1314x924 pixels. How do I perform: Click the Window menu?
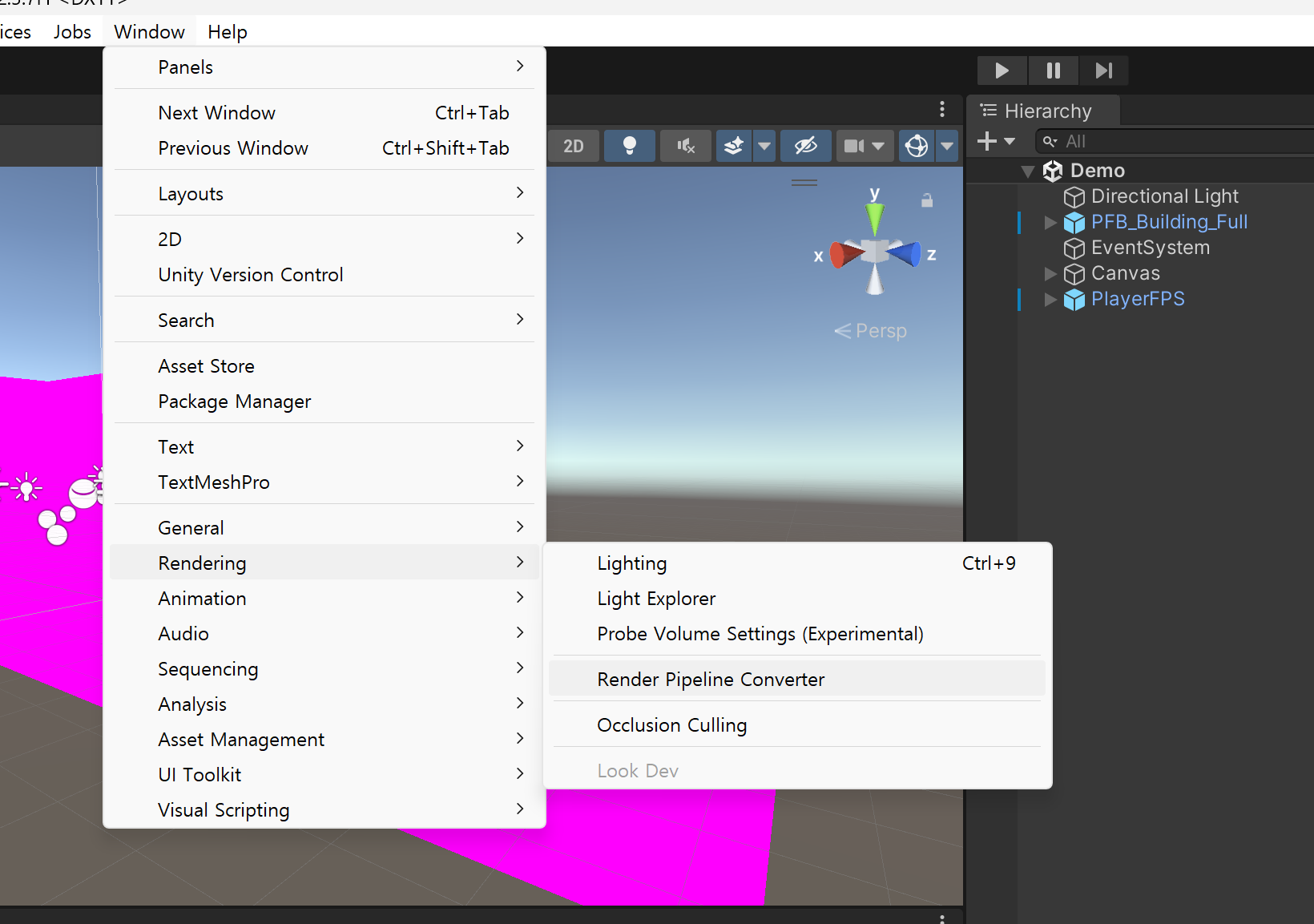(x=149, y=32)
